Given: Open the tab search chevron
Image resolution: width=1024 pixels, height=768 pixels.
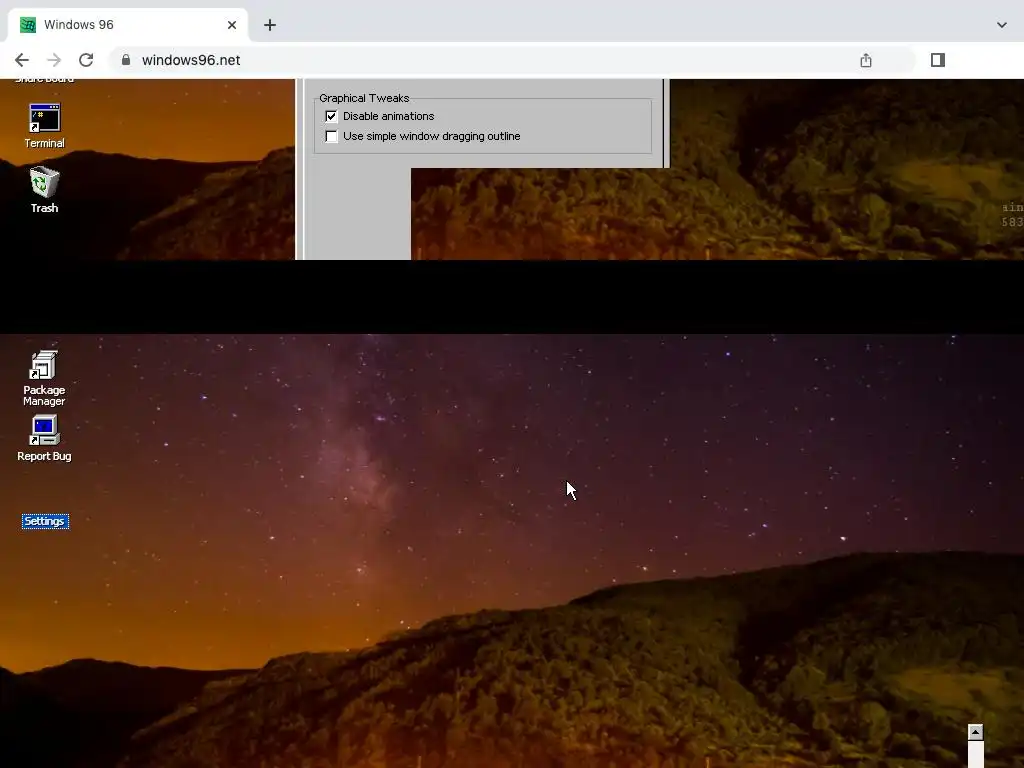Looking at the screenshot, I should click(1002, 25).
